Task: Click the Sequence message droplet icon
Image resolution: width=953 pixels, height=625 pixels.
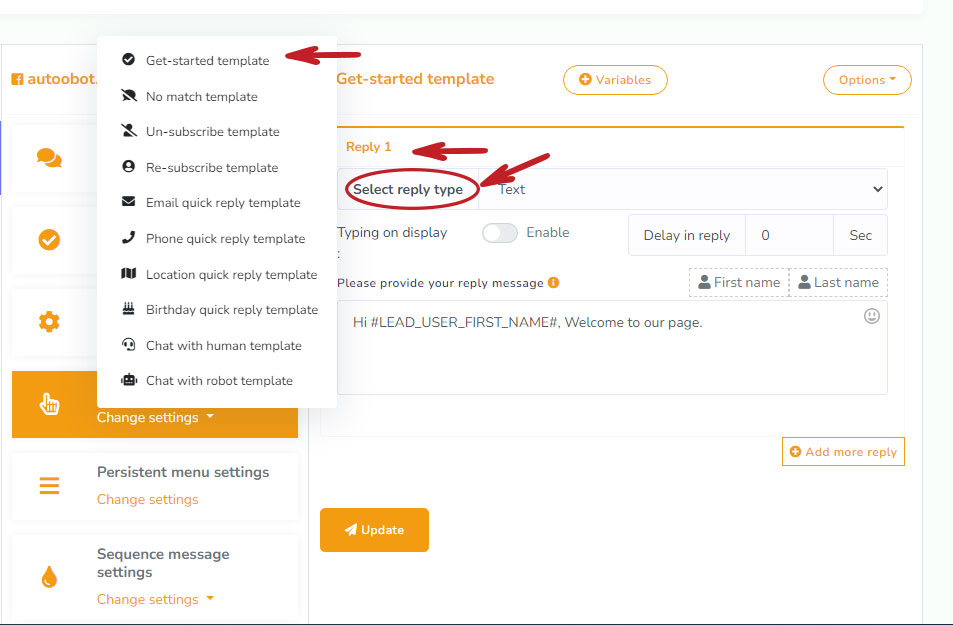Action: 49,577
